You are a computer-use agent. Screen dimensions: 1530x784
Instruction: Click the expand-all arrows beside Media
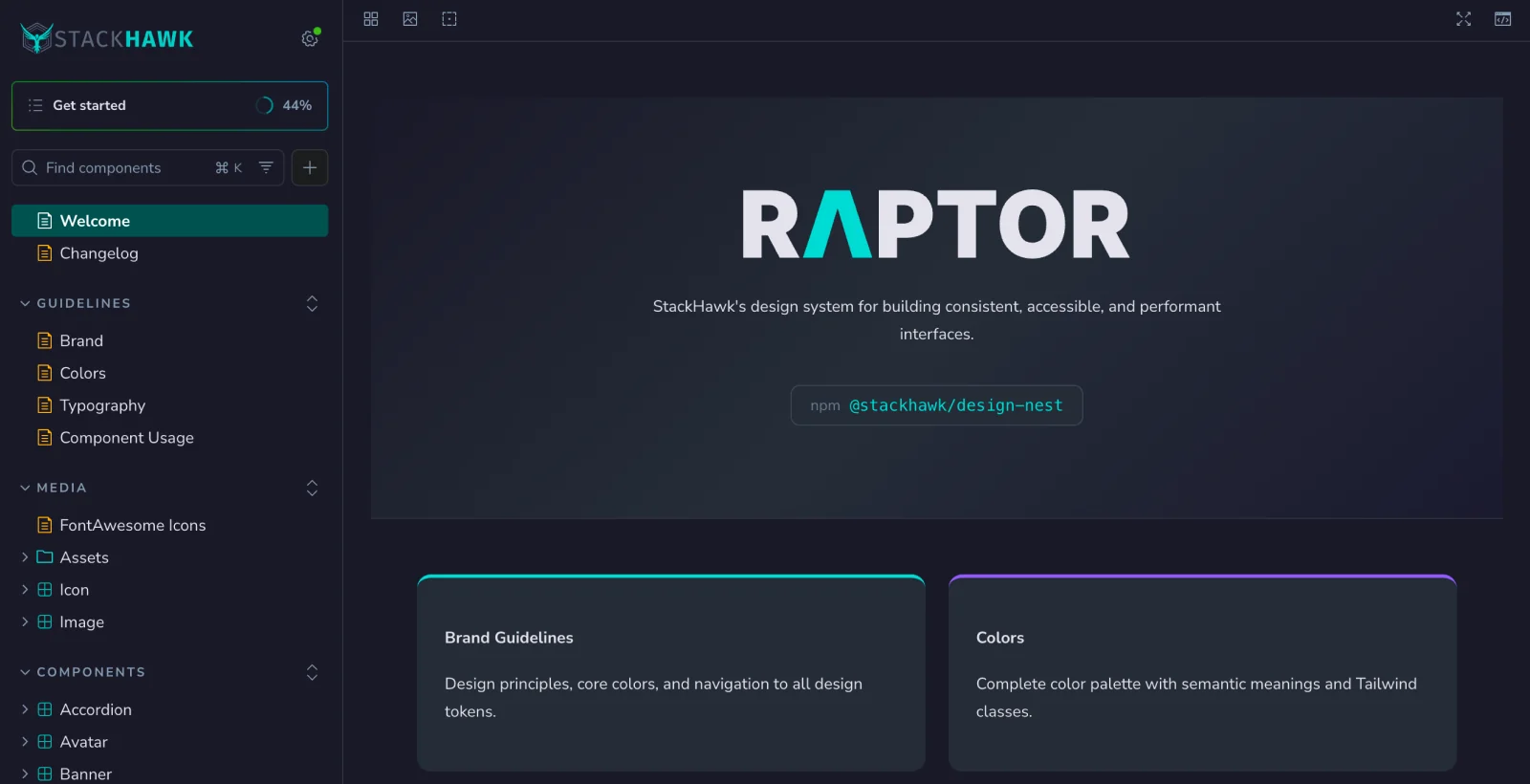[312, 488]
